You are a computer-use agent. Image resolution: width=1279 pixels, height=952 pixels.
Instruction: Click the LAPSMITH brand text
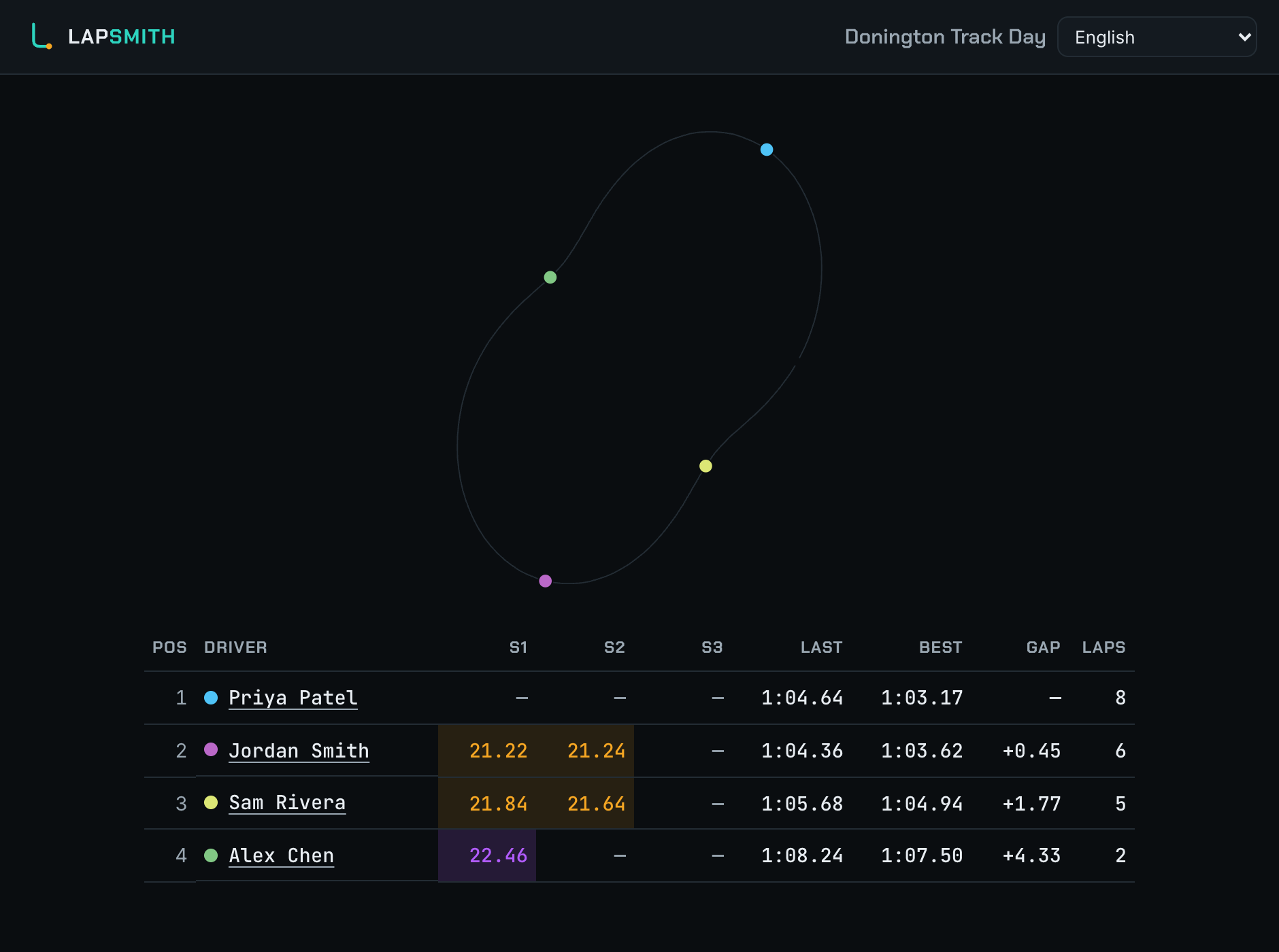122,37
